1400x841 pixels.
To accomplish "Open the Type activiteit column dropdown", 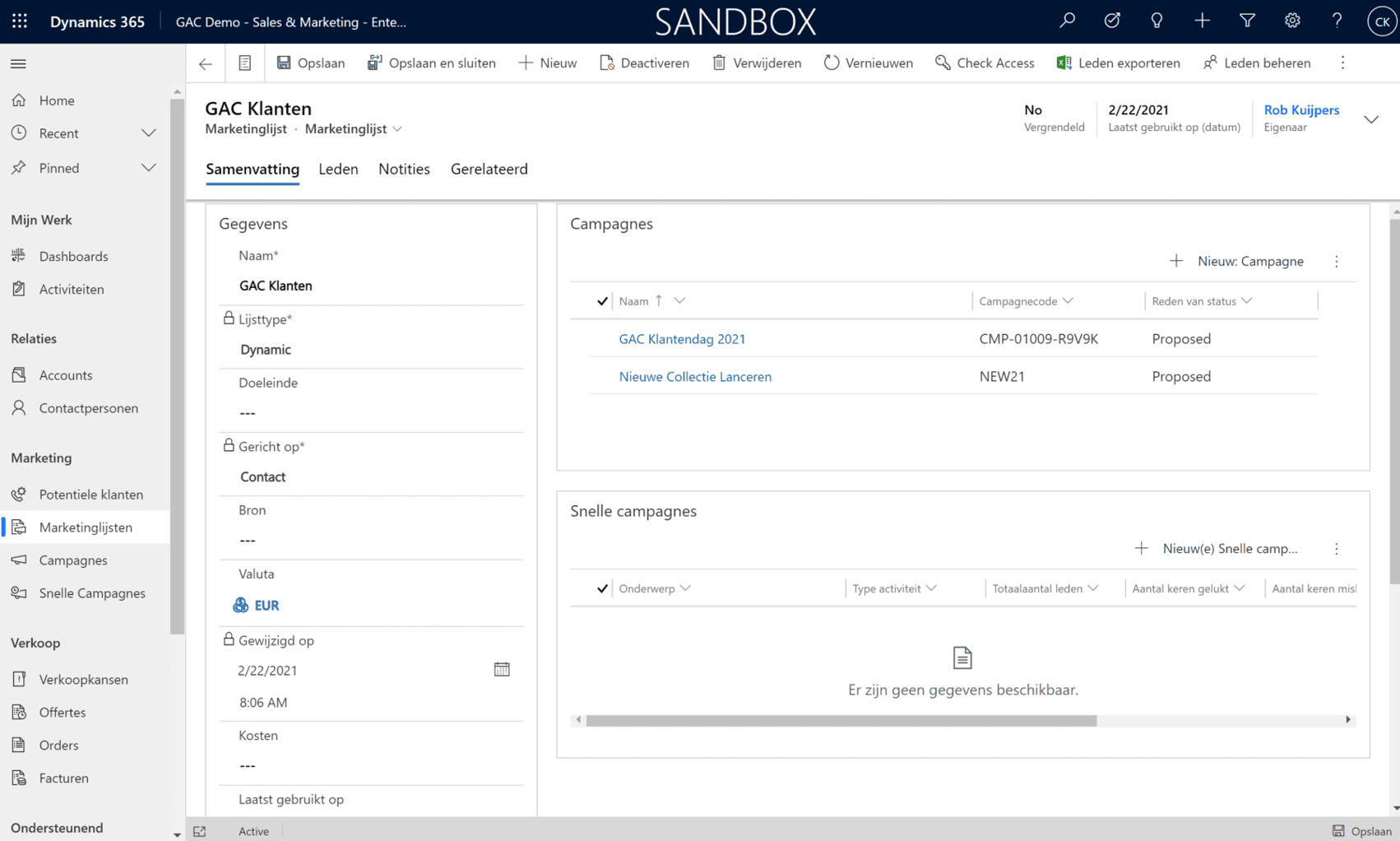I will [931, 588].
